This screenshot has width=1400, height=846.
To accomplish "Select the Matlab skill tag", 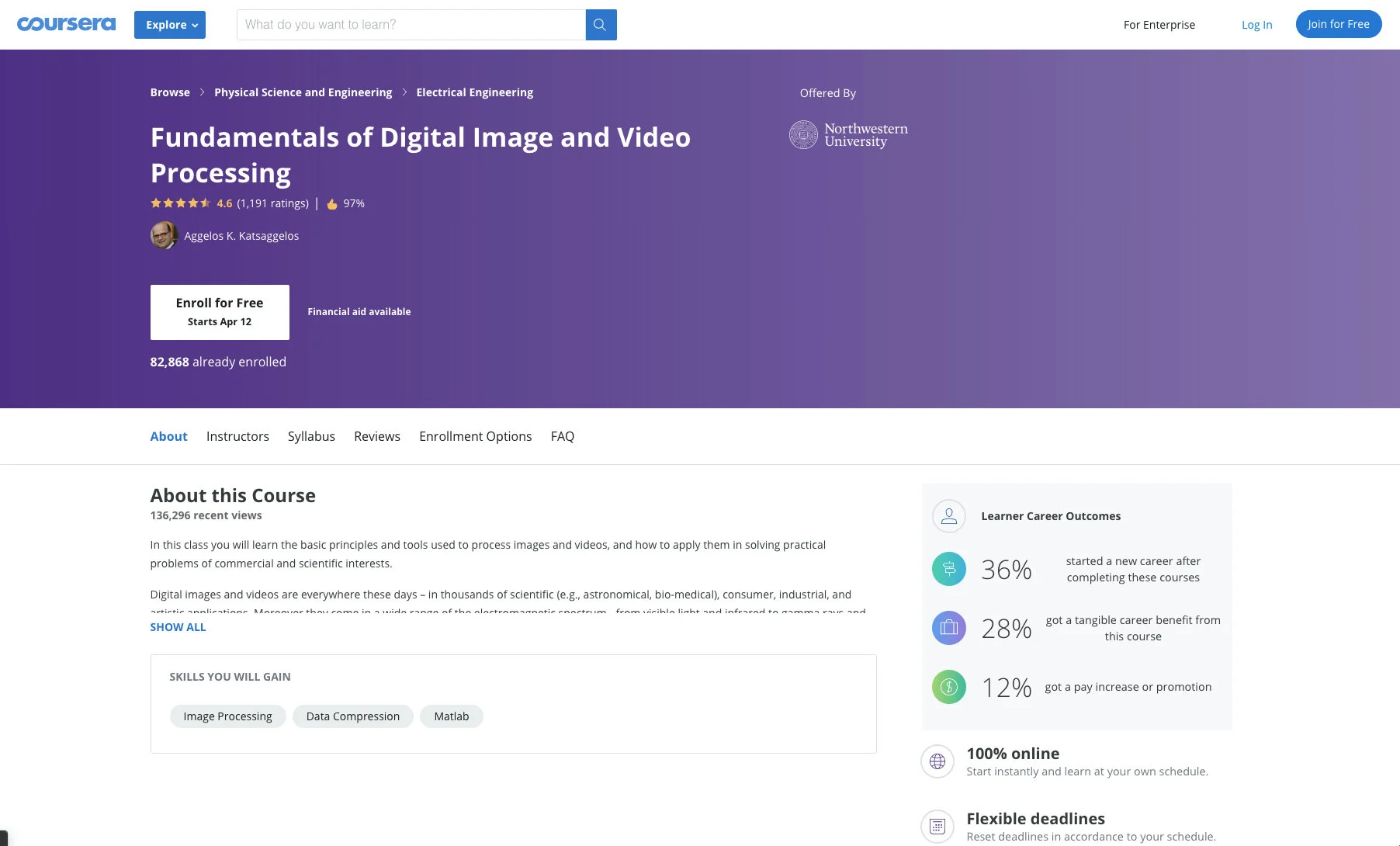I will pyautogui.click(x=452, y=716).
